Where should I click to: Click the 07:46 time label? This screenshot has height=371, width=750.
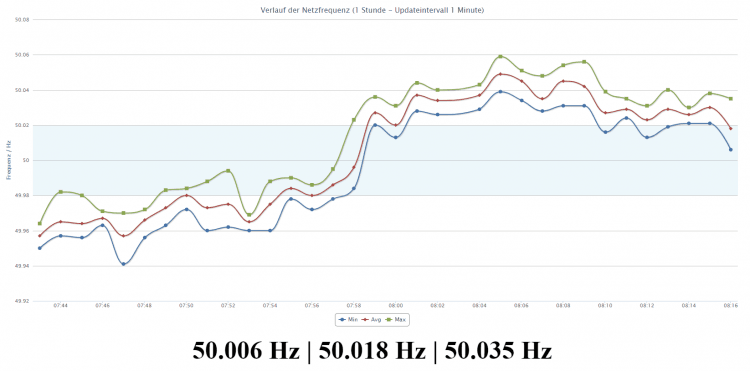pos(102,305)
